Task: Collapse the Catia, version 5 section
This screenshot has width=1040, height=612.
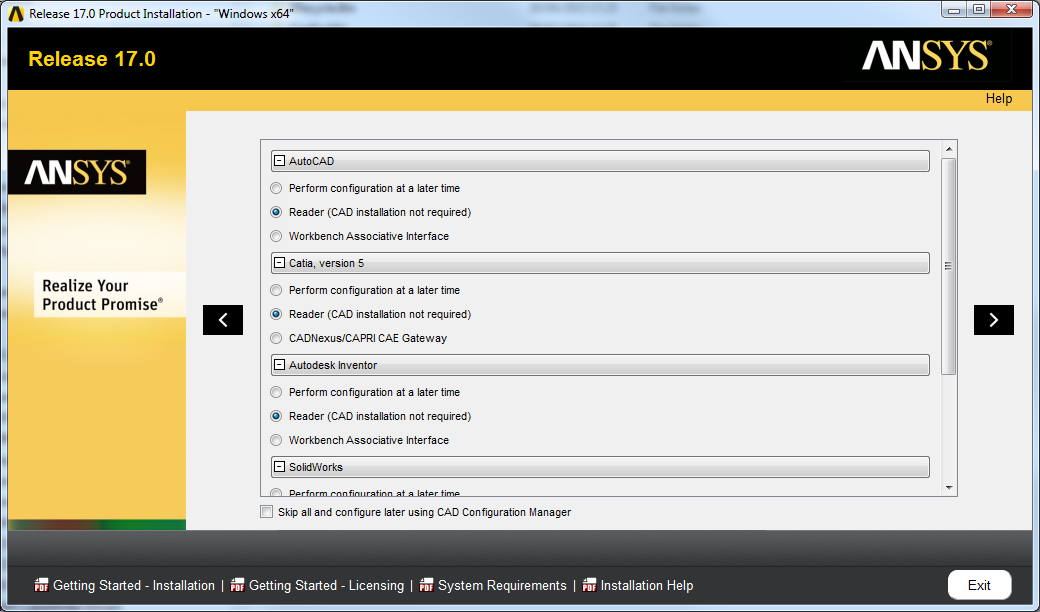Action: 280,263
